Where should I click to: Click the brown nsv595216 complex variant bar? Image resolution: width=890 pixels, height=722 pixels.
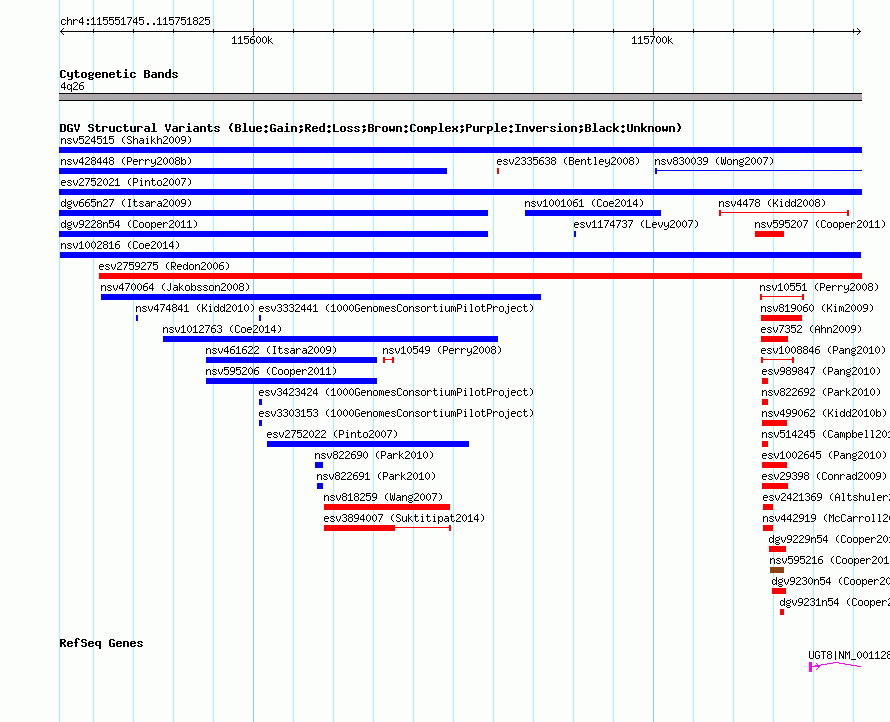point(777,570)
